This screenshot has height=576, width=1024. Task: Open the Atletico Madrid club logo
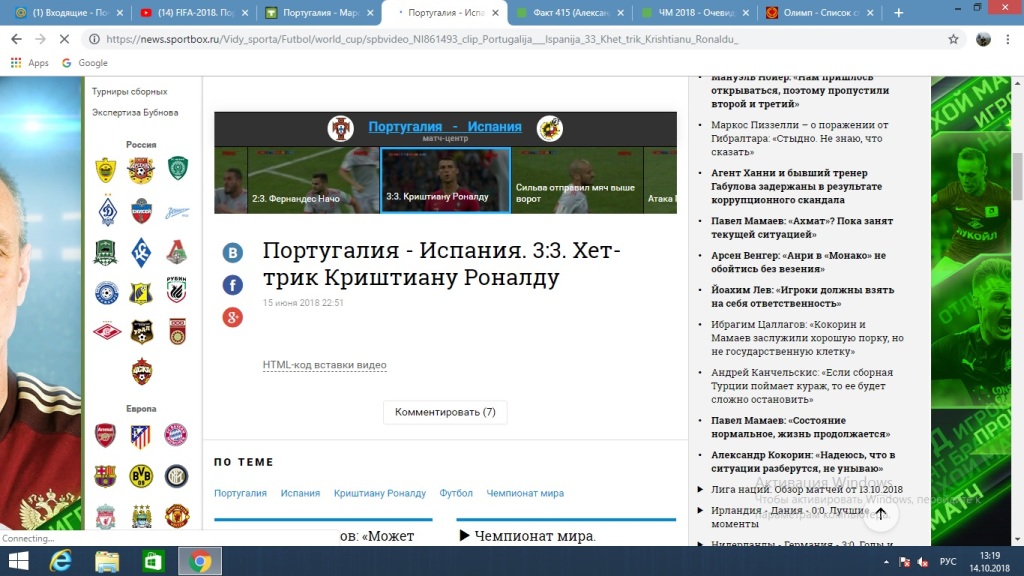140,436
